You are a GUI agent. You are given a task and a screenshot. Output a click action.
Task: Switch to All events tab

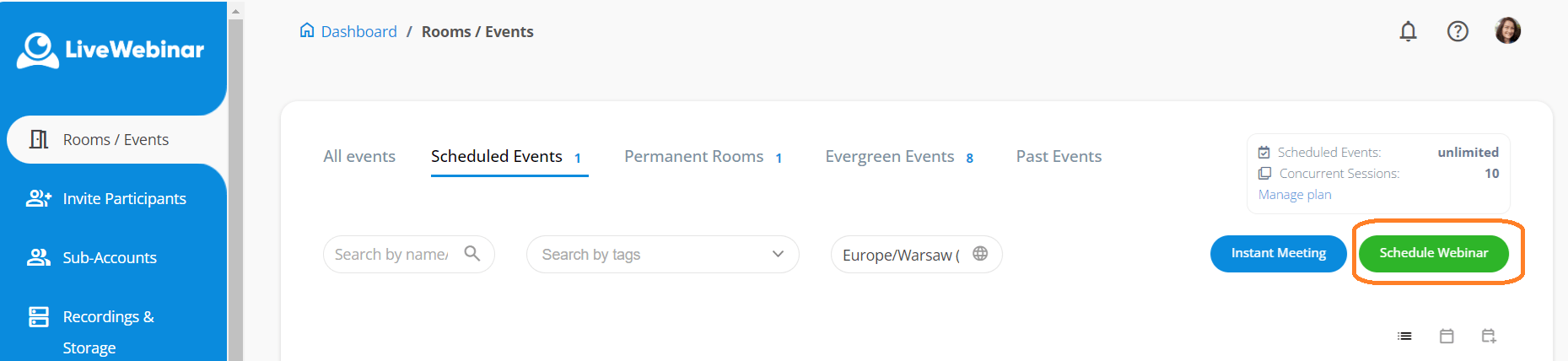(359, 156)
